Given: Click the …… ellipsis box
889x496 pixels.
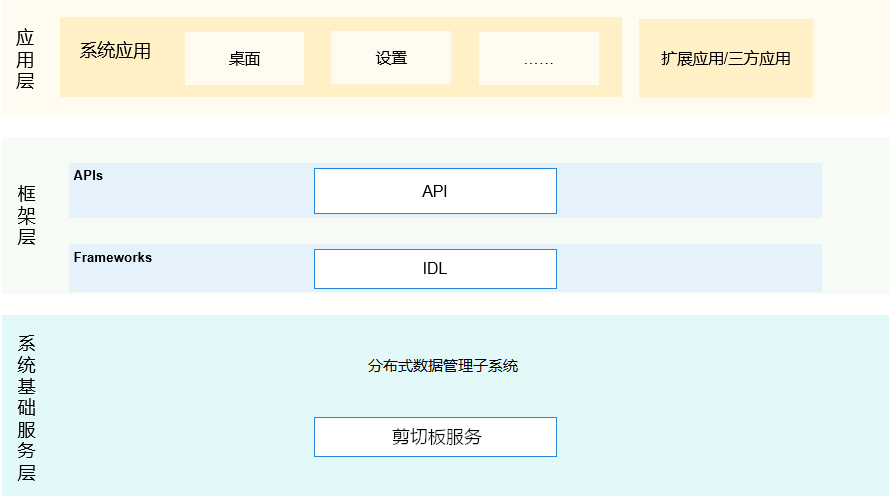Looking at the screenshot, I should pyautogui.click(x=538, y=59).
